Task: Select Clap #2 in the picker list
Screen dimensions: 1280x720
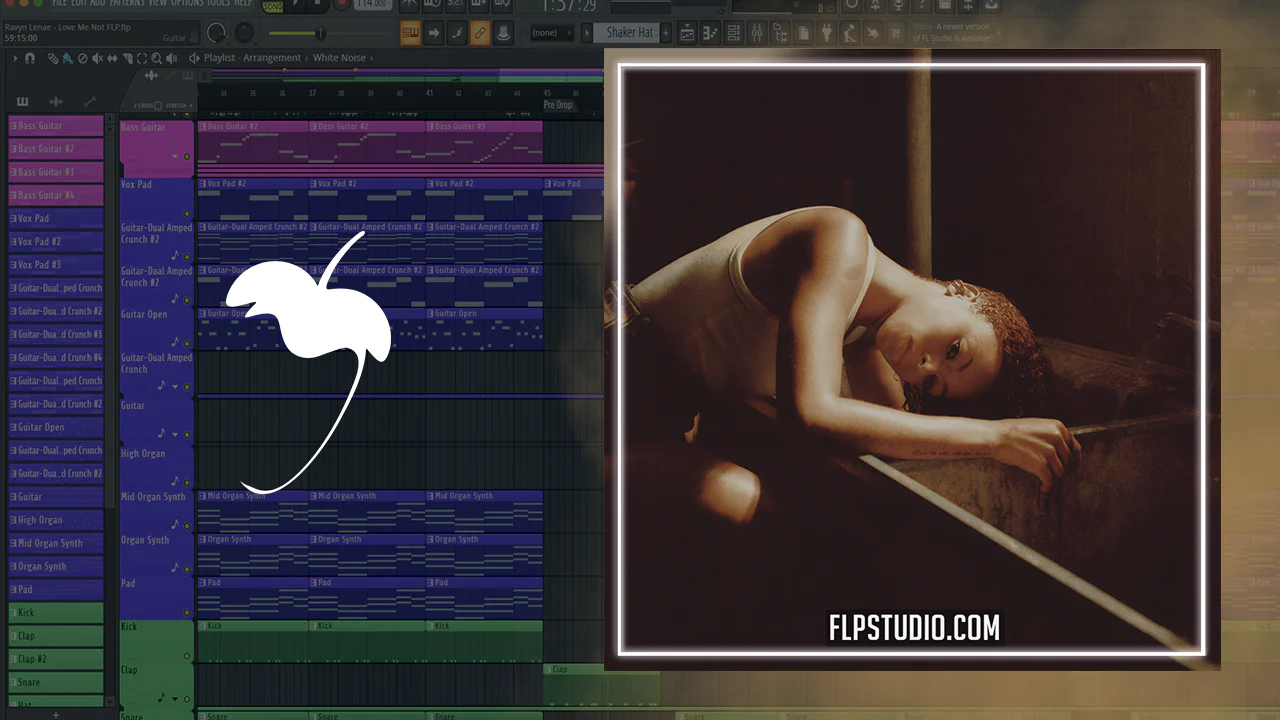Action: [x=56, y=658]
